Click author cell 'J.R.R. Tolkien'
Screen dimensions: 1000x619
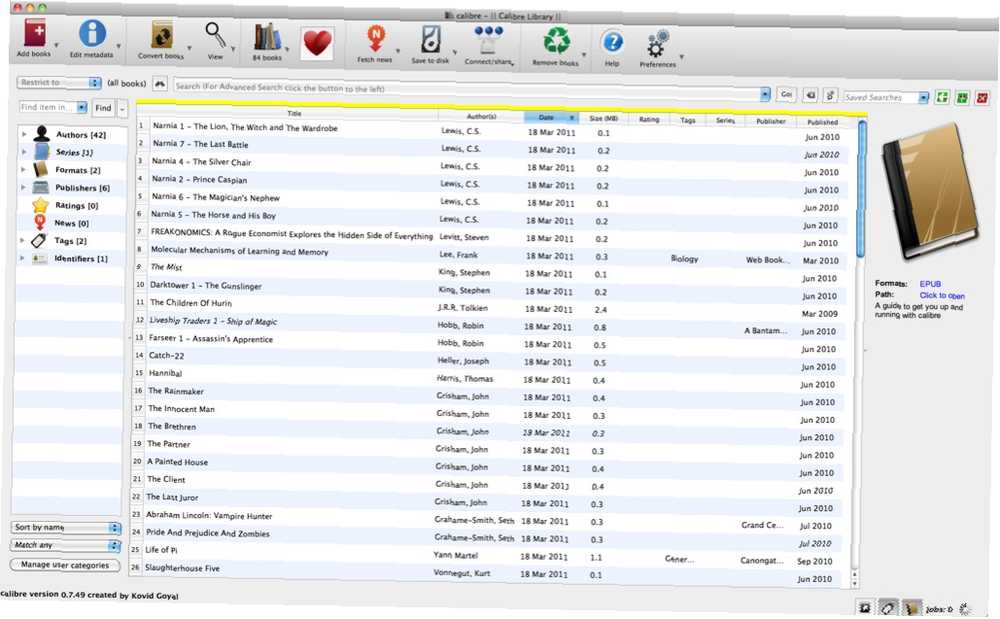click(x=462, y=308)
